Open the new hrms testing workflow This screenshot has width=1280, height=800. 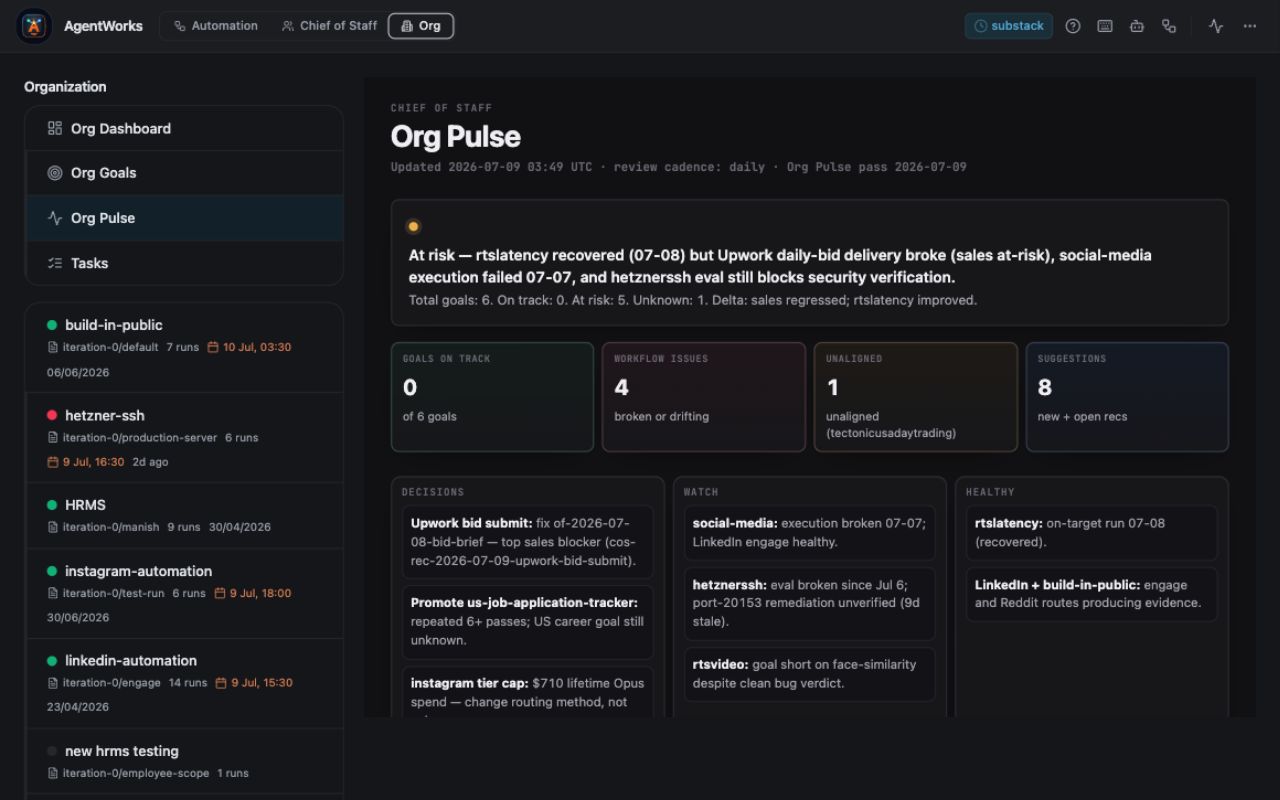[184, 761]
